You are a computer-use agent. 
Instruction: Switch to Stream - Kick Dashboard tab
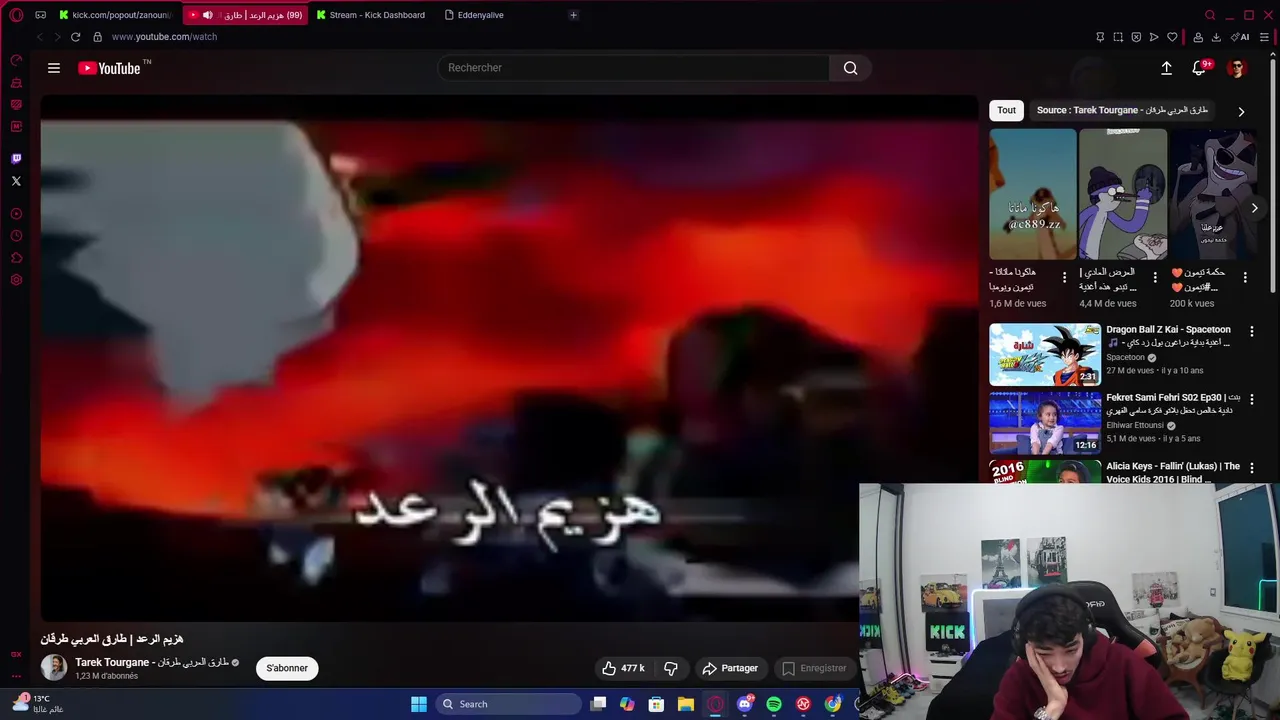pos(372,15)
